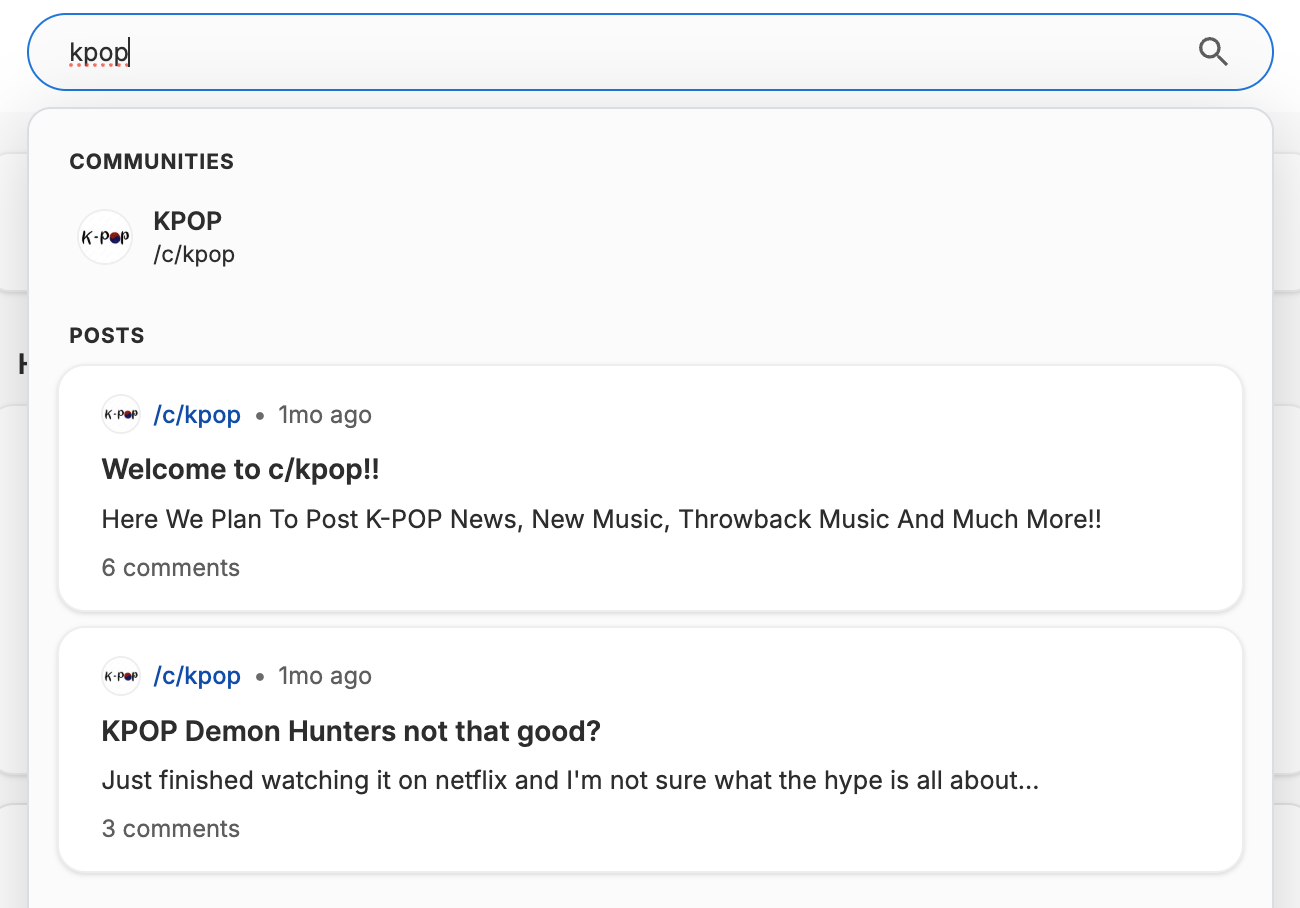Click the KPOP community avatar icon
The width and height of the screenshot is (1300, 908).
105,237
